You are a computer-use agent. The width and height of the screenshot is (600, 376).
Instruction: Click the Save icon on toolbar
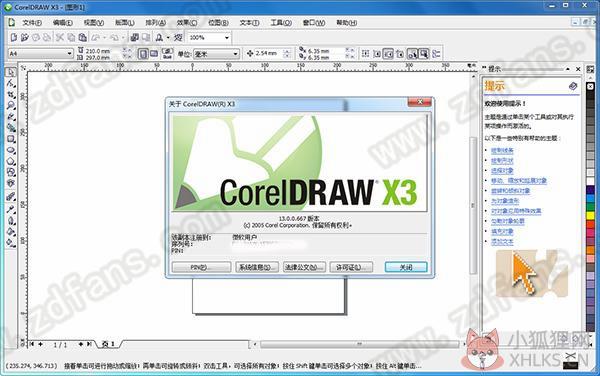coord(36,37)
